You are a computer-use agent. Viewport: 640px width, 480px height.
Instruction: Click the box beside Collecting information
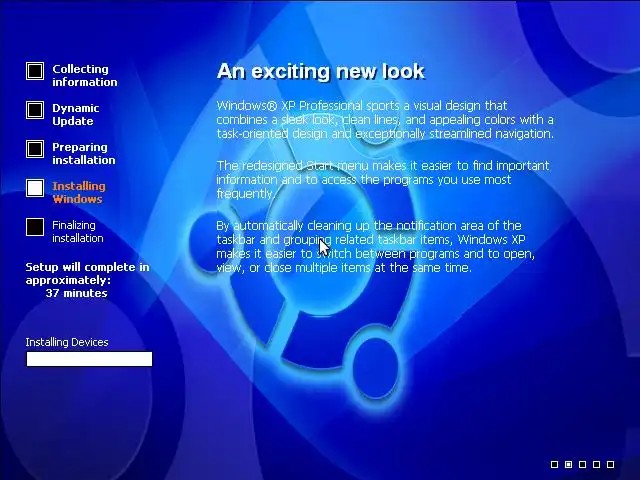[x=35, y=71]
